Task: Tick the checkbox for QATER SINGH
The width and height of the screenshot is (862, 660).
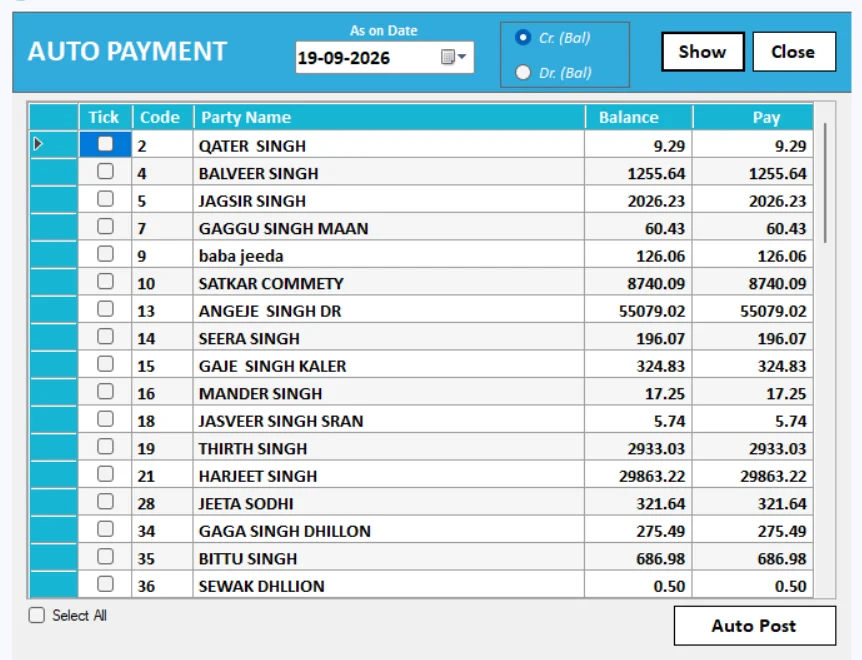Action: point(105,144)
